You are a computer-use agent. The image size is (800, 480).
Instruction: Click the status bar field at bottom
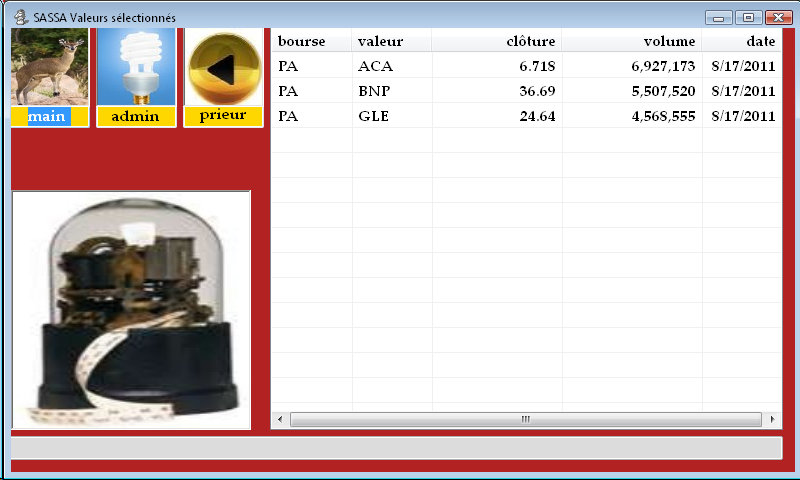396,448
